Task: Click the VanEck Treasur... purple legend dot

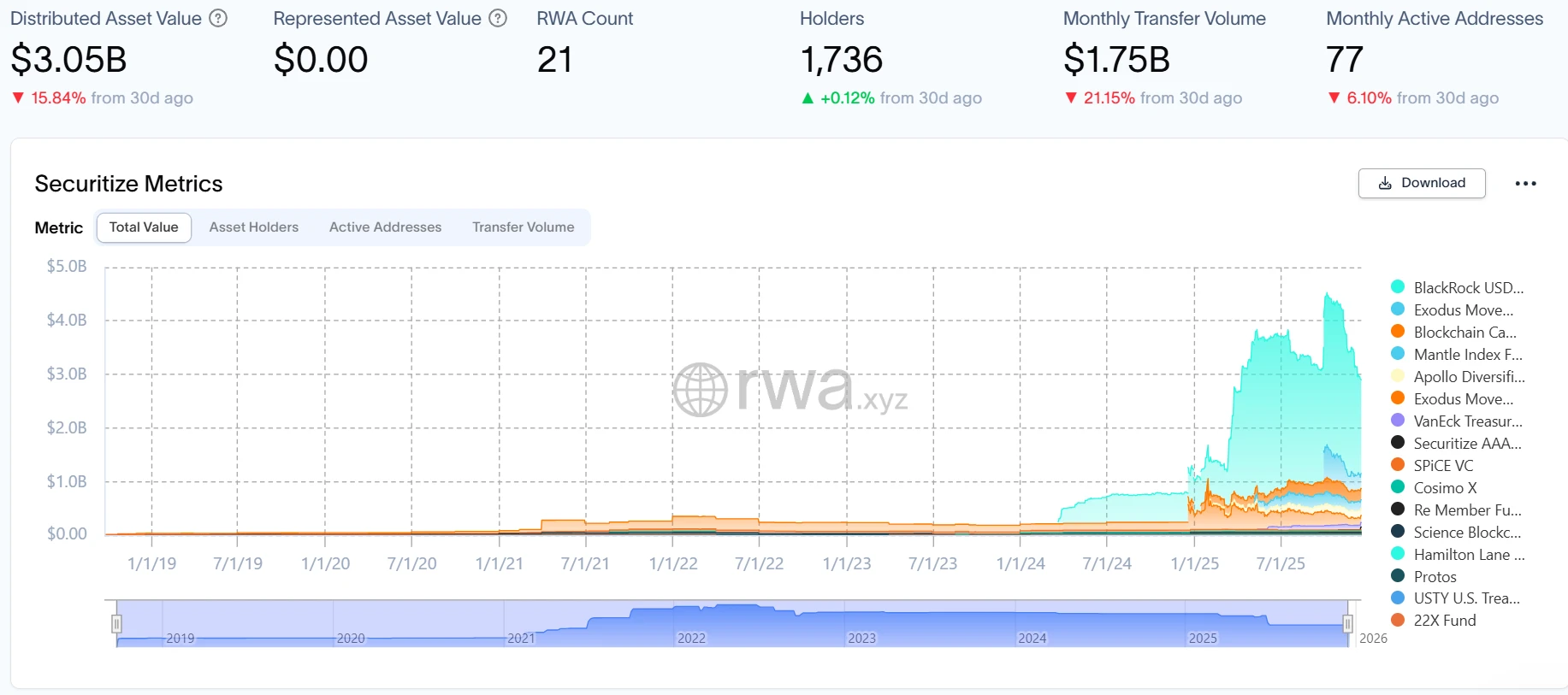Action: [x=1398, y=421]
